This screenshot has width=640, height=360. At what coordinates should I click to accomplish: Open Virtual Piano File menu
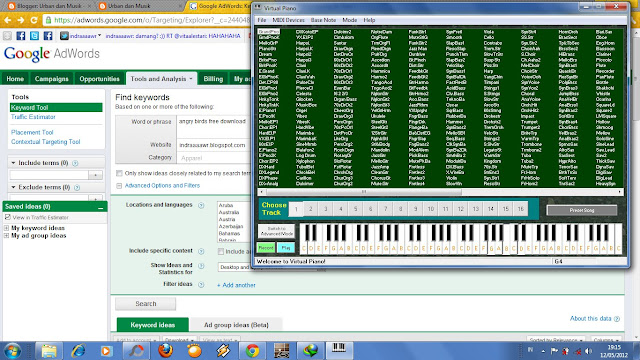pos(262,20)
